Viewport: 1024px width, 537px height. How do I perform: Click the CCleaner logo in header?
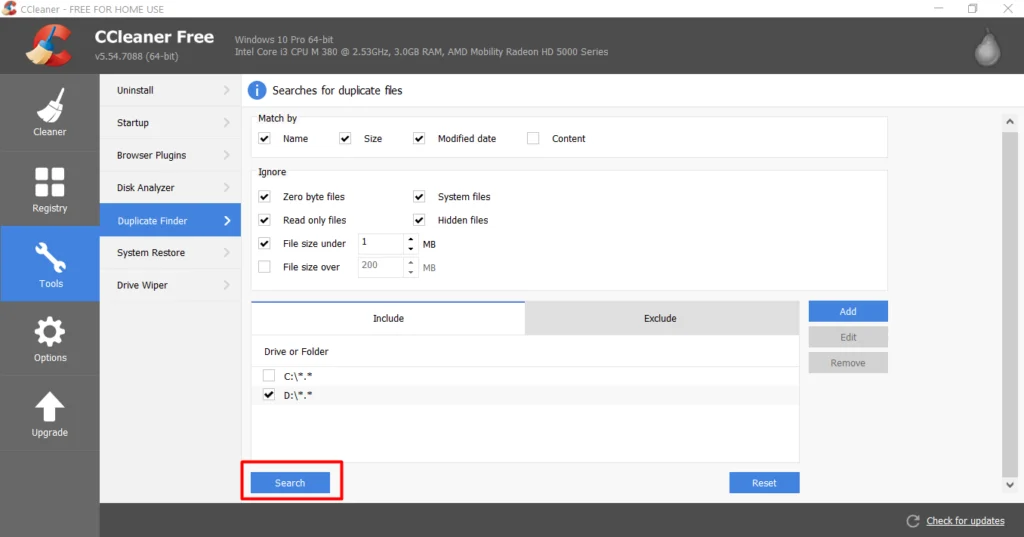[50, 45]
